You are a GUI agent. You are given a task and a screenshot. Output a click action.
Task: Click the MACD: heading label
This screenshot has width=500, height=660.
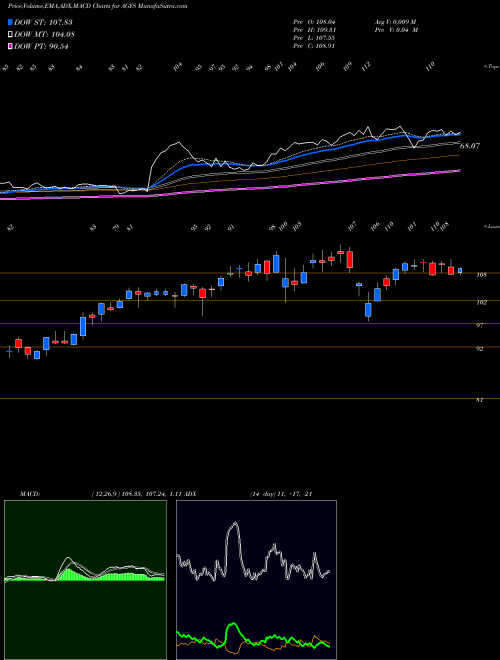point(30,494)
